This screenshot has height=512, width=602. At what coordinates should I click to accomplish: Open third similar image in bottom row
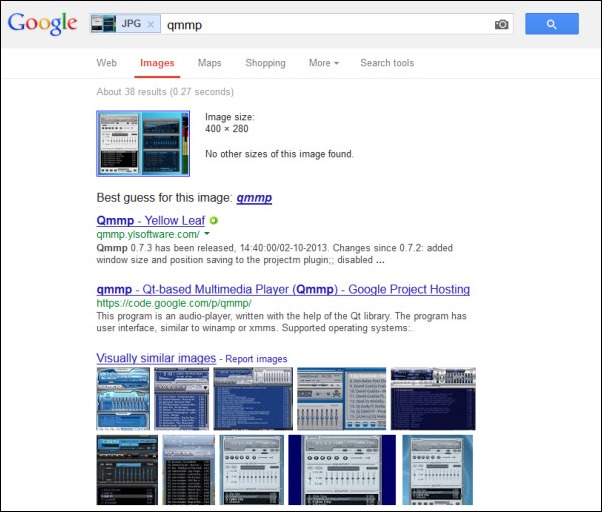(x=251, y=470)
